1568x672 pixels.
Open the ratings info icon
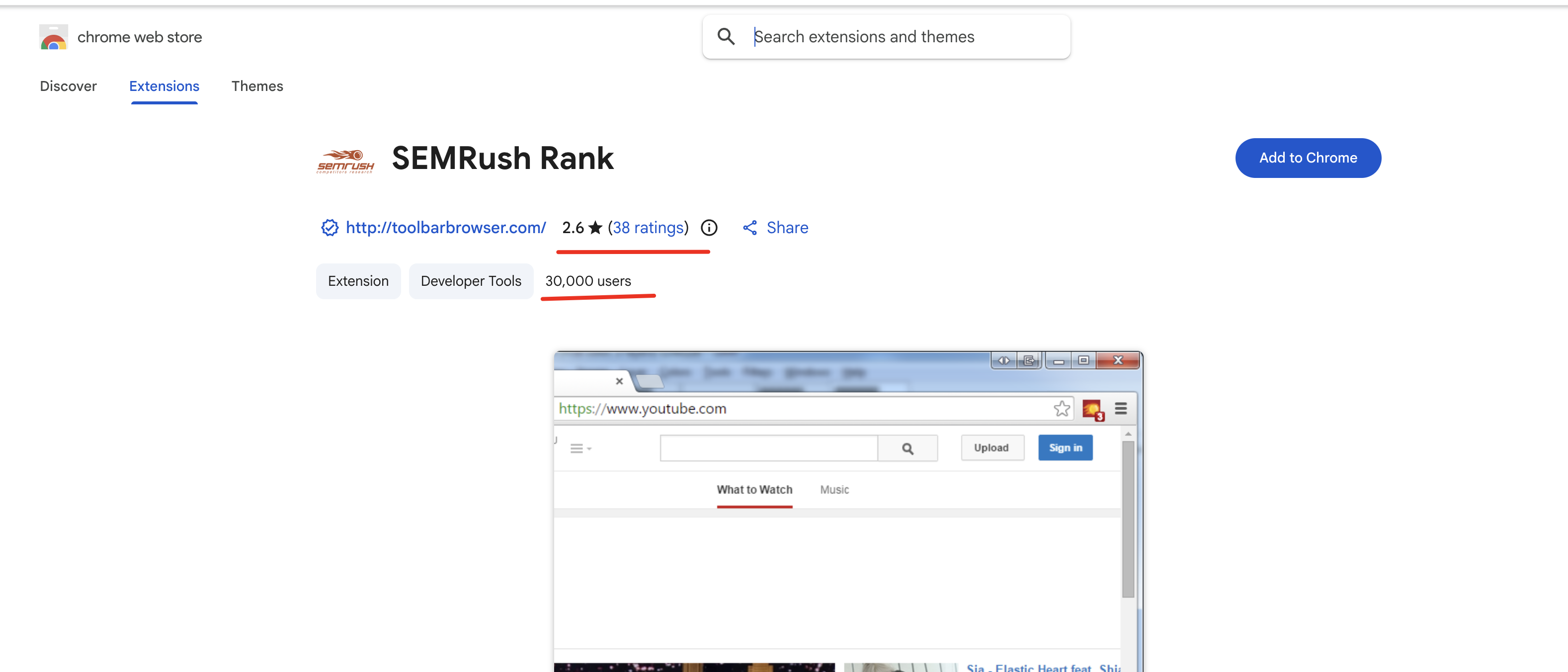coord(709,228)
